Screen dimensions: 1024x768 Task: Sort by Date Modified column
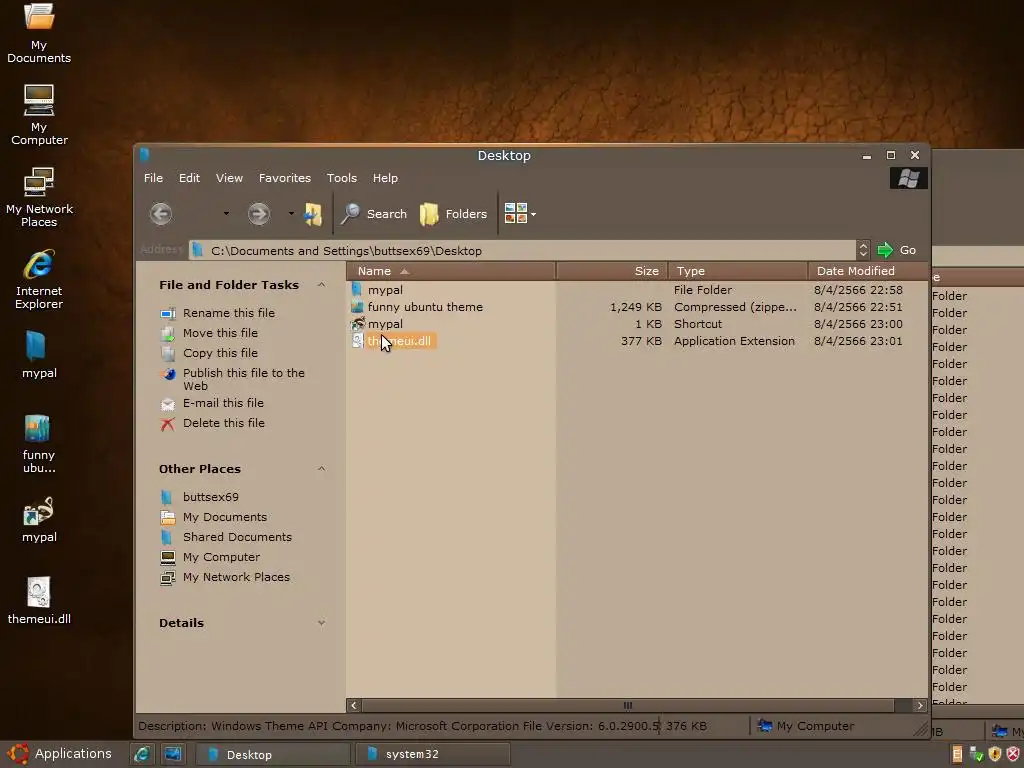tap(868, 271)
